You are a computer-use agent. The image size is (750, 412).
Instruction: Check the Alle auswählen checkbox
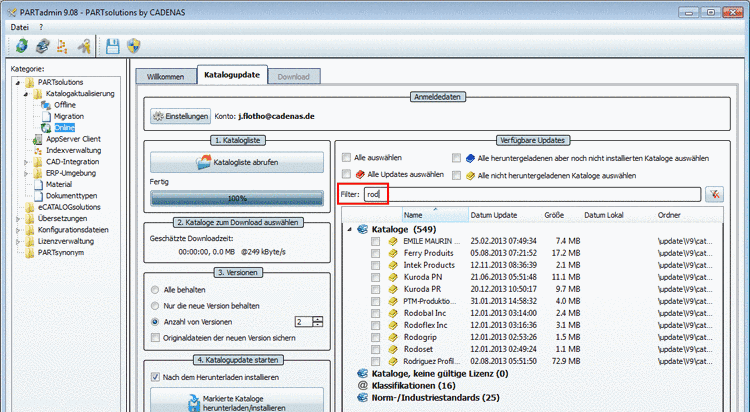pyautogui.click(x=346, y=157)
